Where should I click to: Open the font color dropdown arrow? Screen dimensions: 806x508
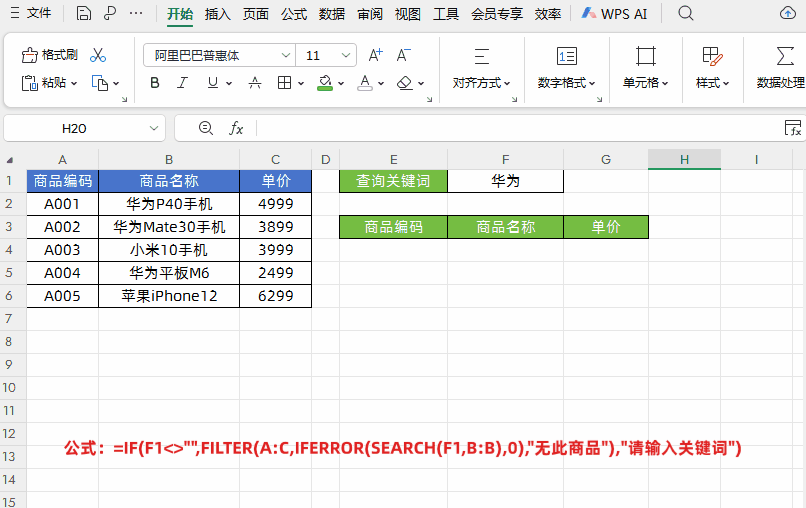click(381, 83)
